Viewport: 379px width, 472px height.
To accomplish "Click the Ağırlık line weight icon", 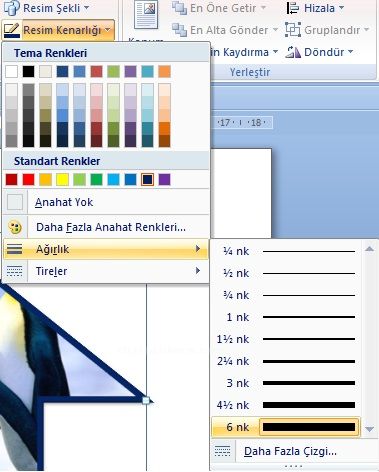I will (x=15, y=249).
